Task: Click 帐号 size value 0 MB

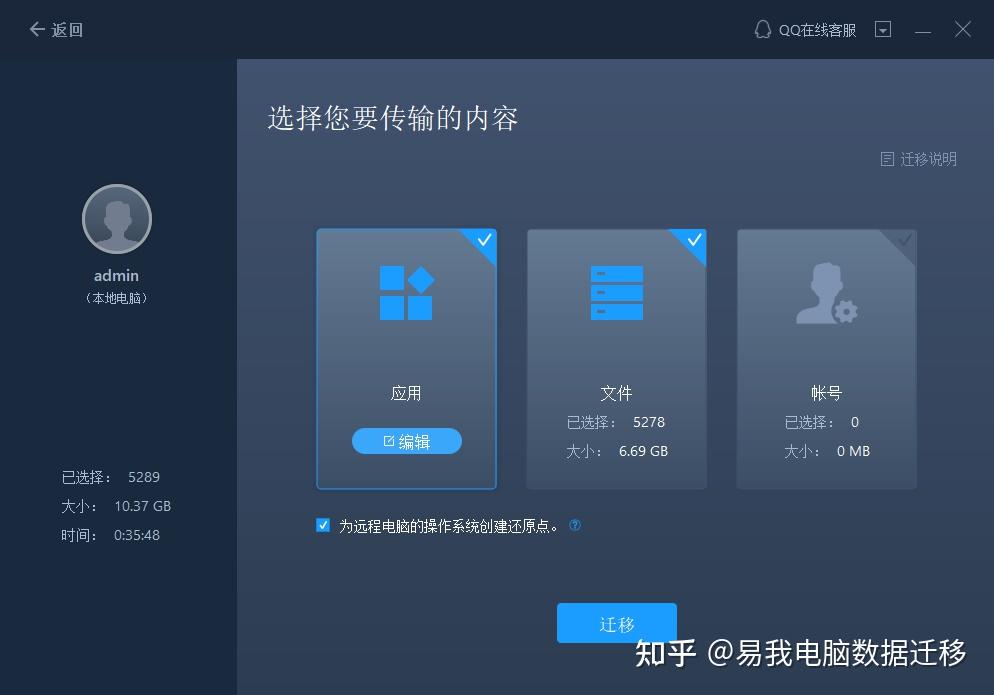Action: click(x=853, y=451)
